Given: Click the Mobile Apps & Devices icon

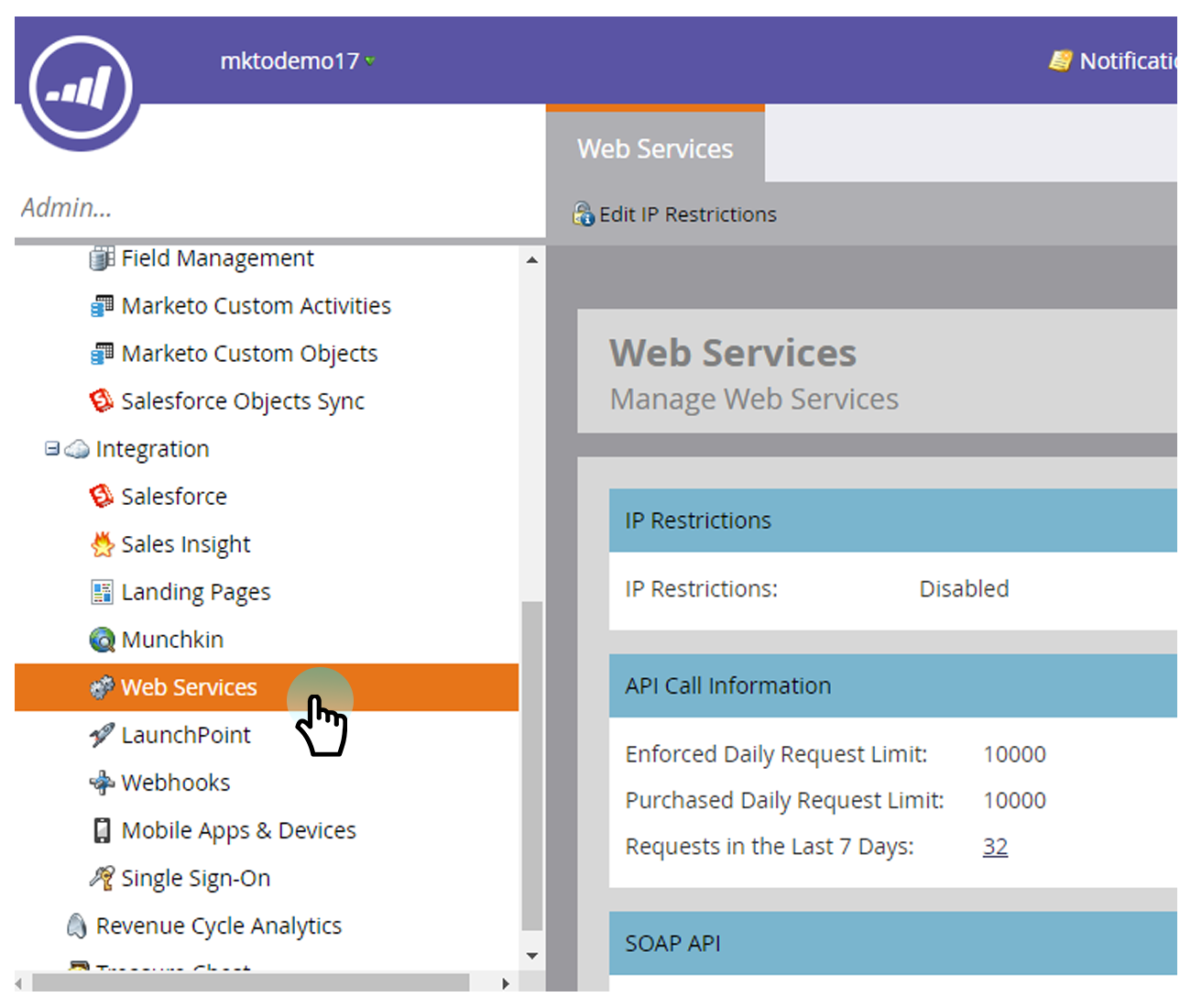Looking at the screenshot, I should pos(102,830).
